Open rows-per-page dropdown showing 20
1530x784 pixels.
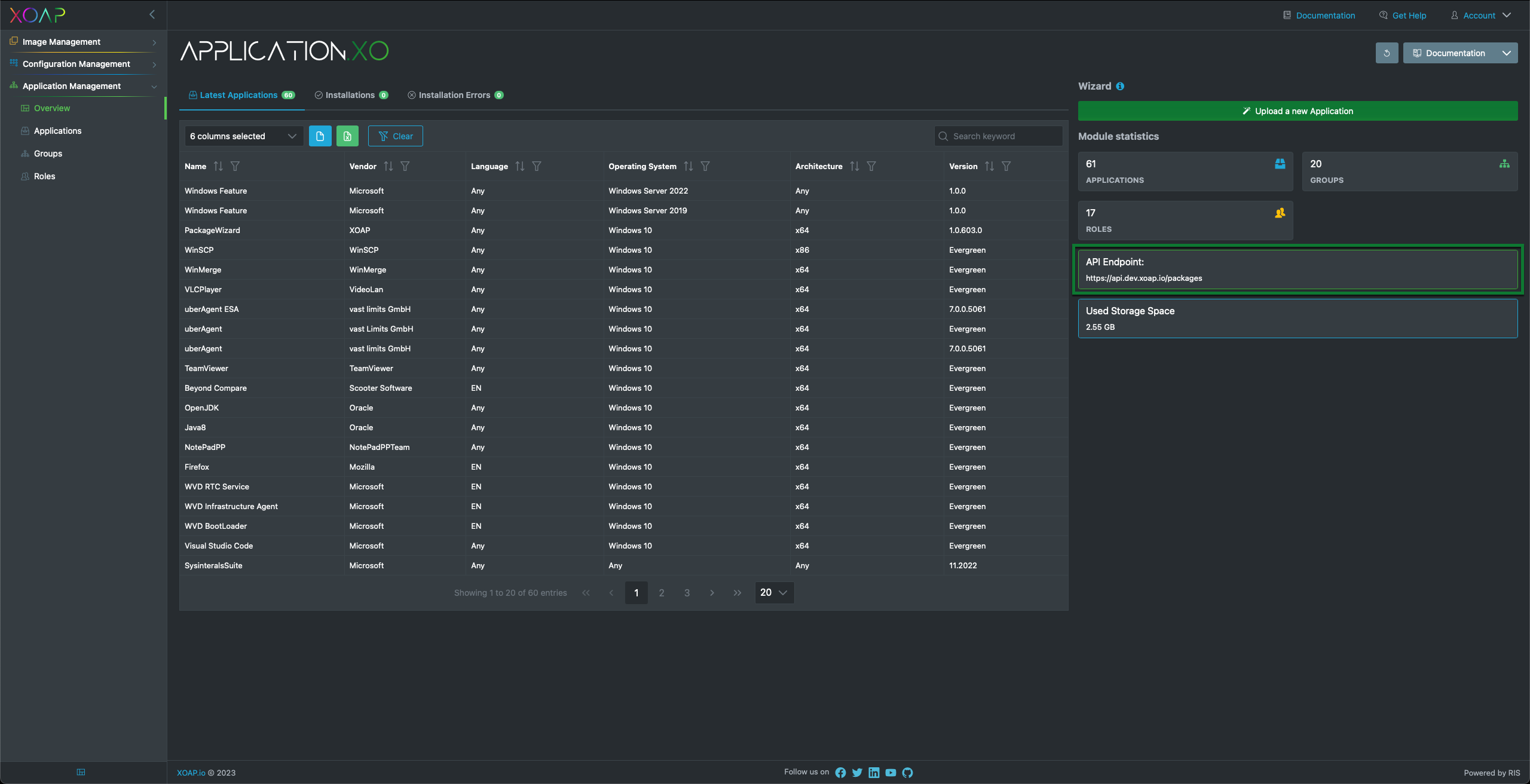(x=774, y=592)
